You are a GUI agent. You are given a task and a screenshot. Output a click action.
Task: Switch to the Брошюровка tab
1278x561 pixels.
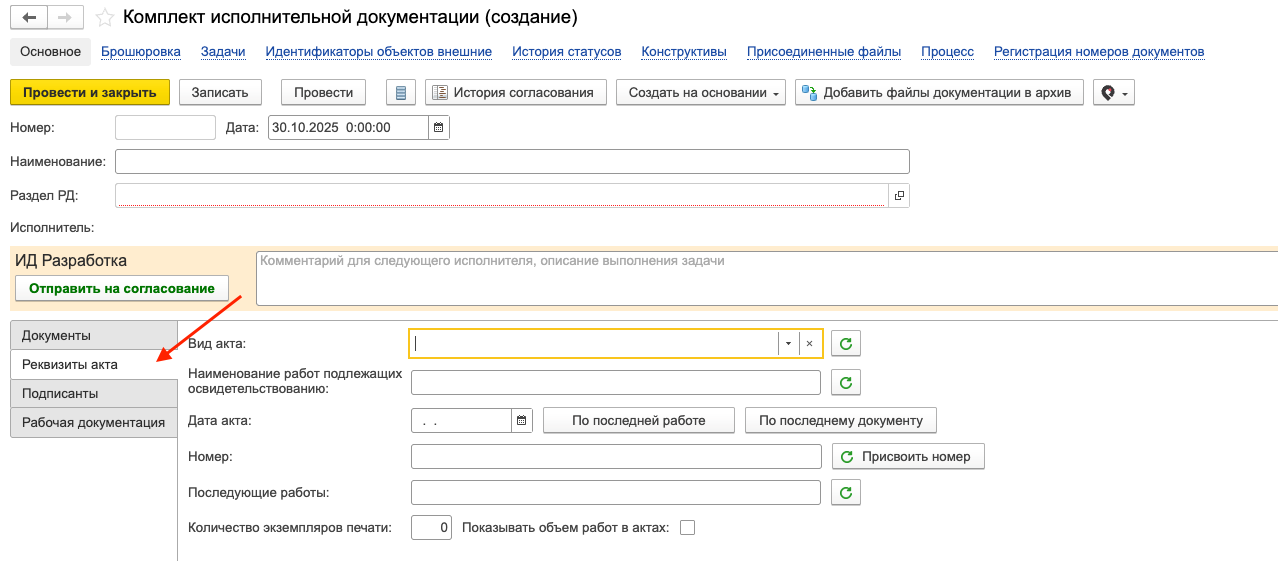(x=141, y=52)
